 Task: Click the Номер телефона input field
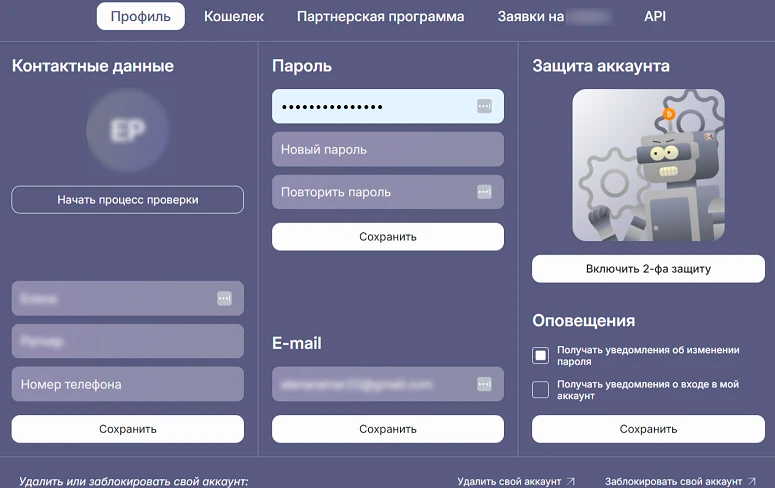pos(128,384)
